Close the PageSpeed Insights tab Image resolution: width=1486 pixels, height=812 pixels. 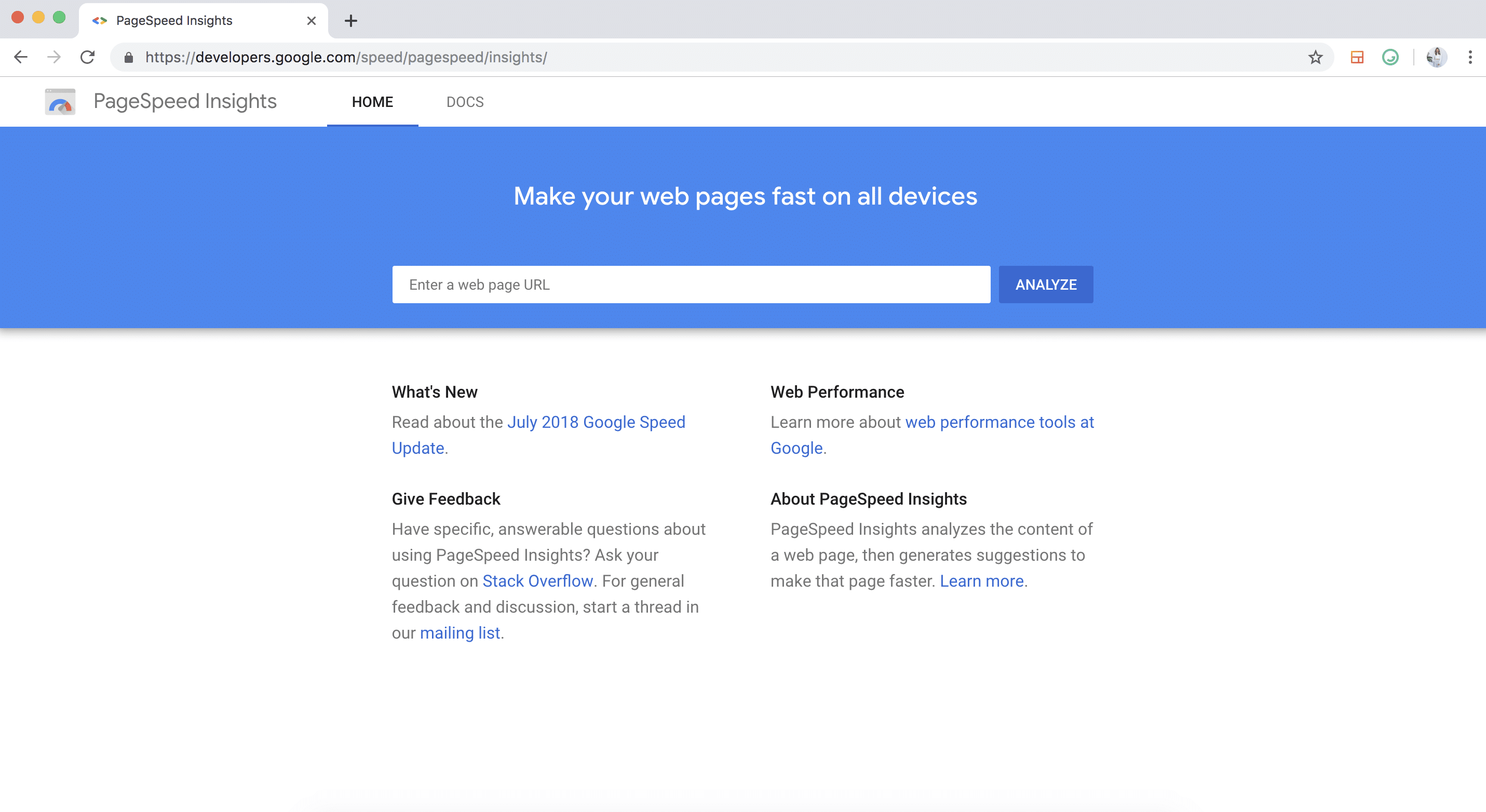point(312,21)
